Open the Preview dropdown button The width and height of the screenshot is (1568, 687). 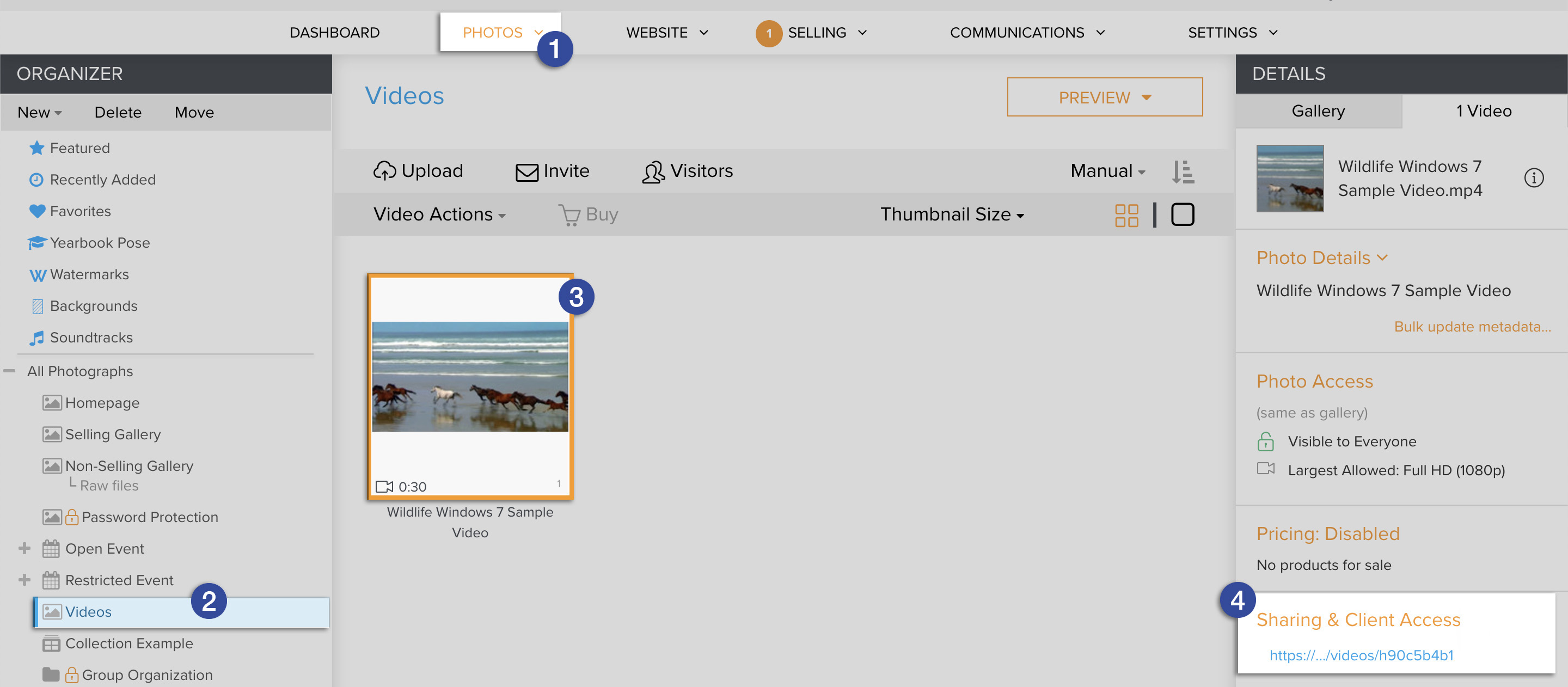point(1104,97)
